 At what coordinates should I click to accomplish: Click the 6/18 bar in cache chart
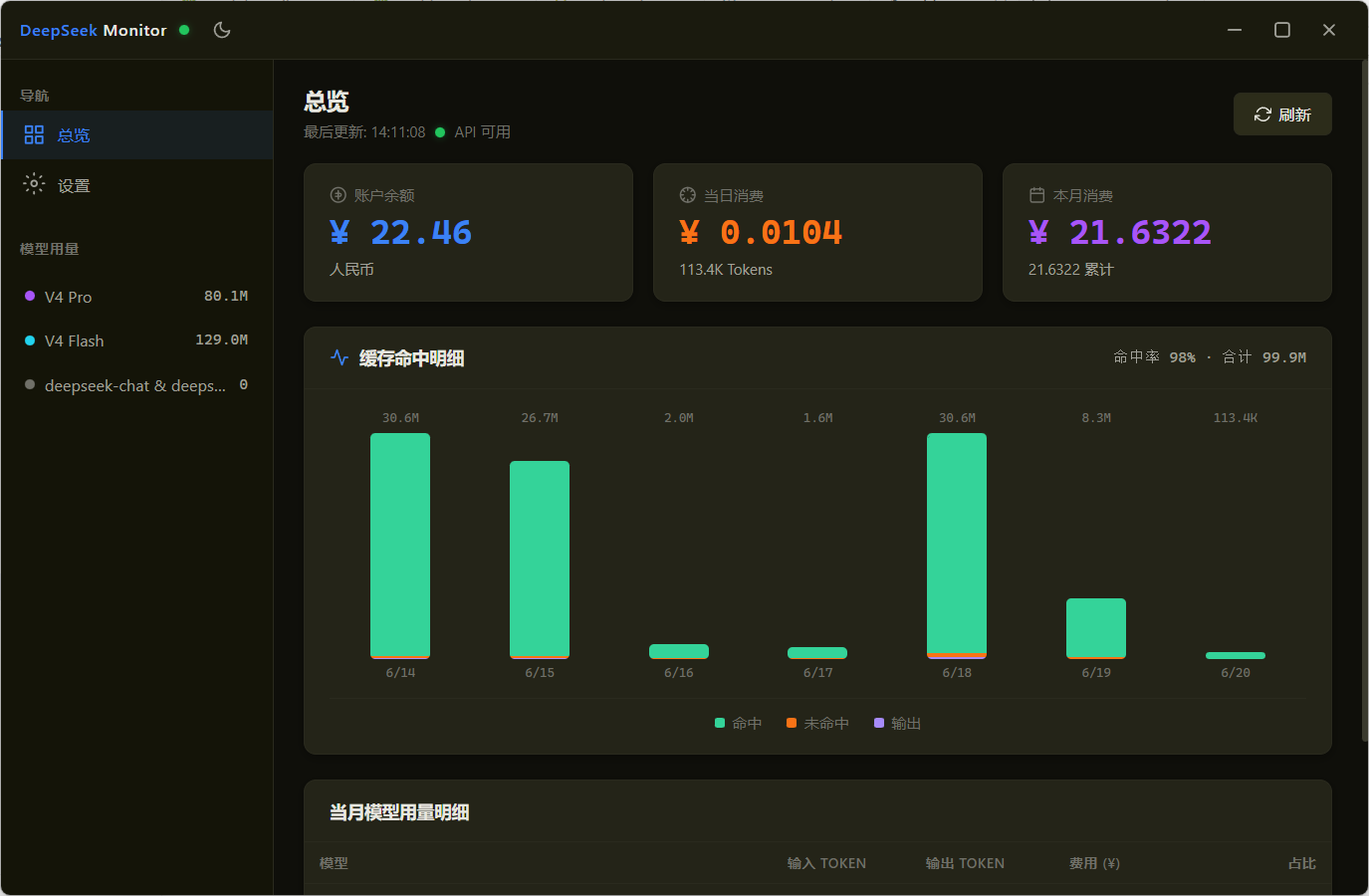(957, 546)
